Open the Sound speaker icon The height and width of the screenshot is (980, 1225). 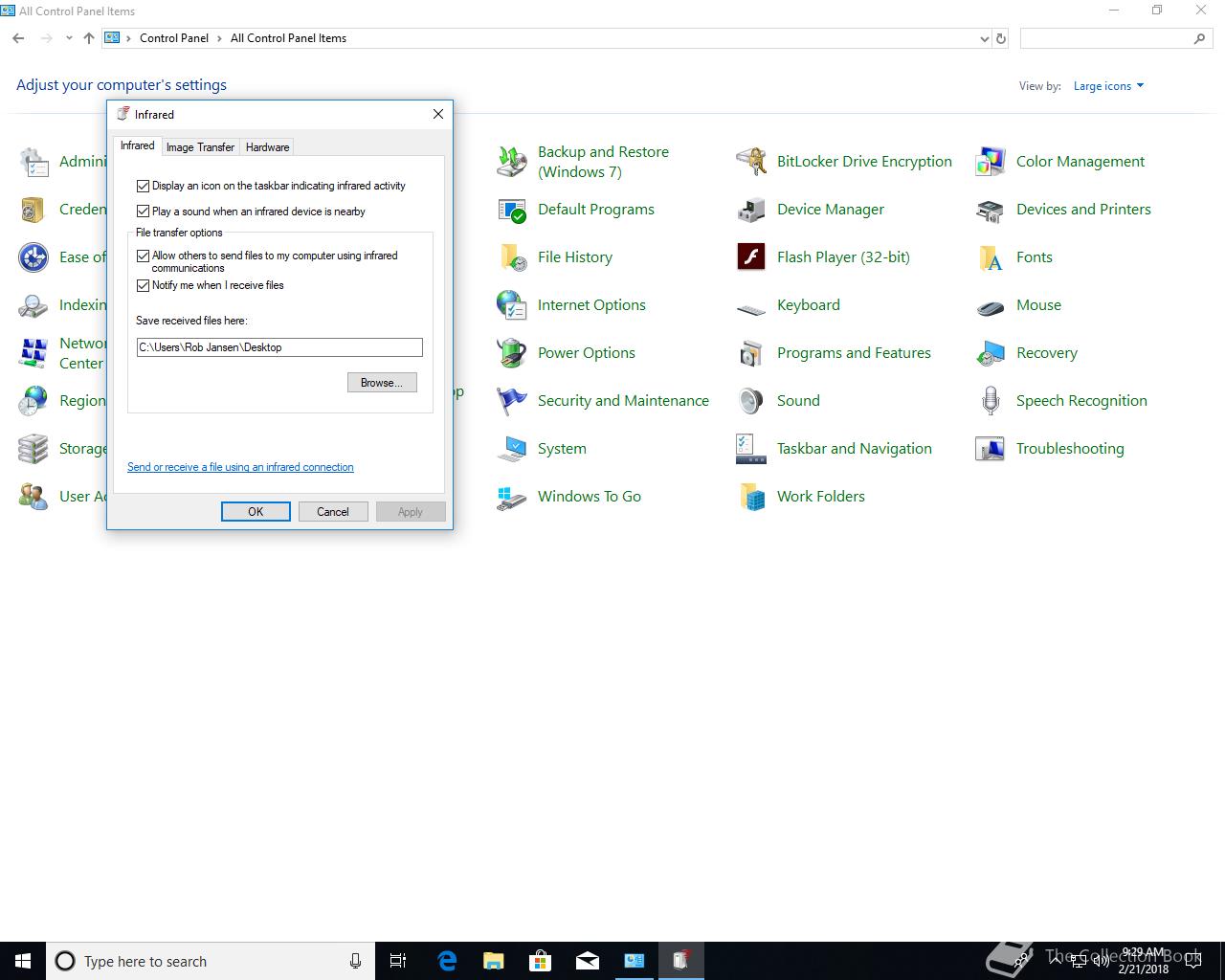tap(751, 401)
